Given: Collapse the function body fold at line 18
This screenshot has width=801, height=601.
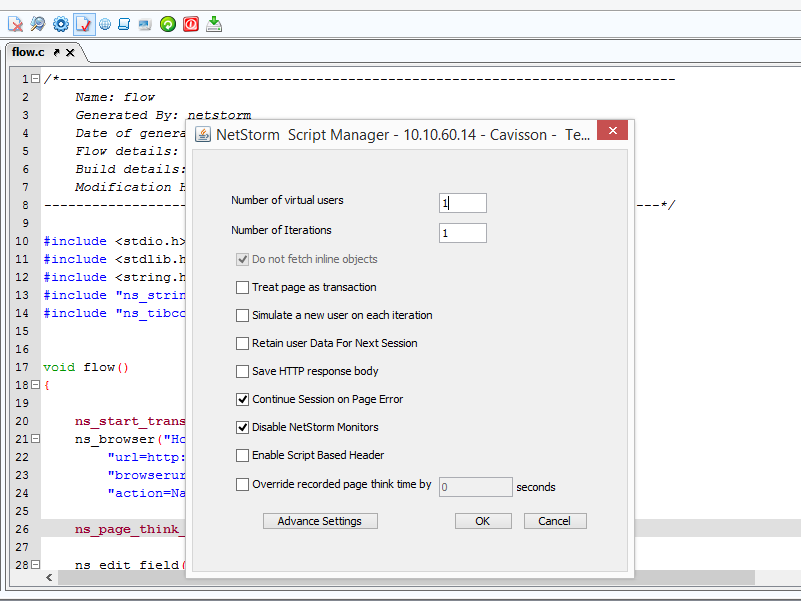Looking at the screenshot, I should point(35,384).
